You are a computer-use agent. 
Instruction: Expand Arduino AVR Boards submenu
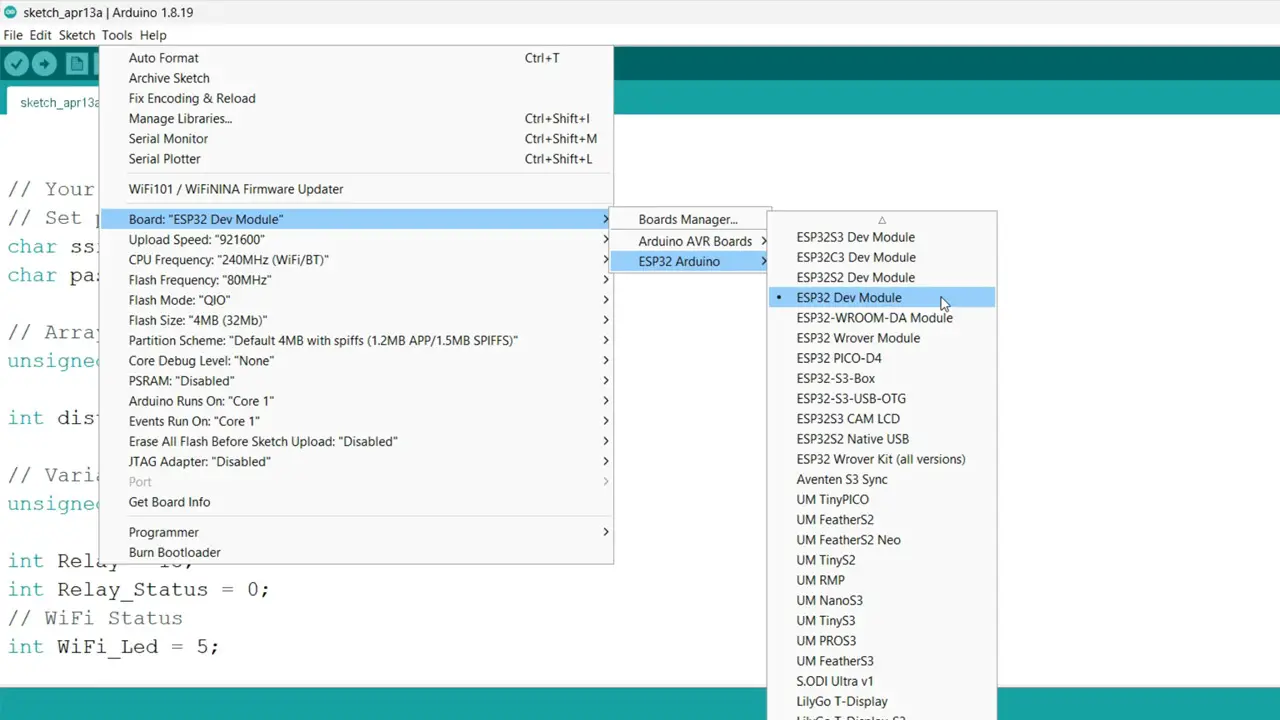point(690,241)
